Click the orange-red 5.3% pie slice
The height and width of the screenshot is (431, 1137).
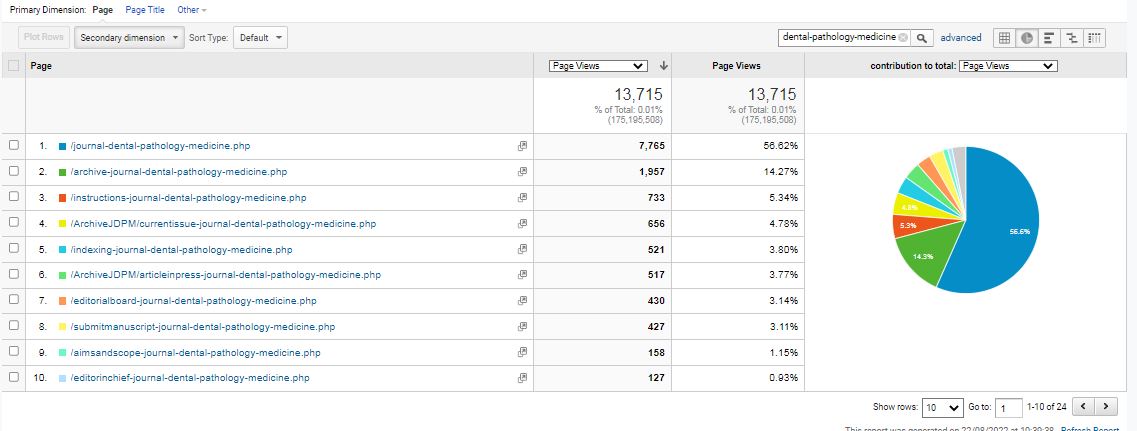[908, 226]
